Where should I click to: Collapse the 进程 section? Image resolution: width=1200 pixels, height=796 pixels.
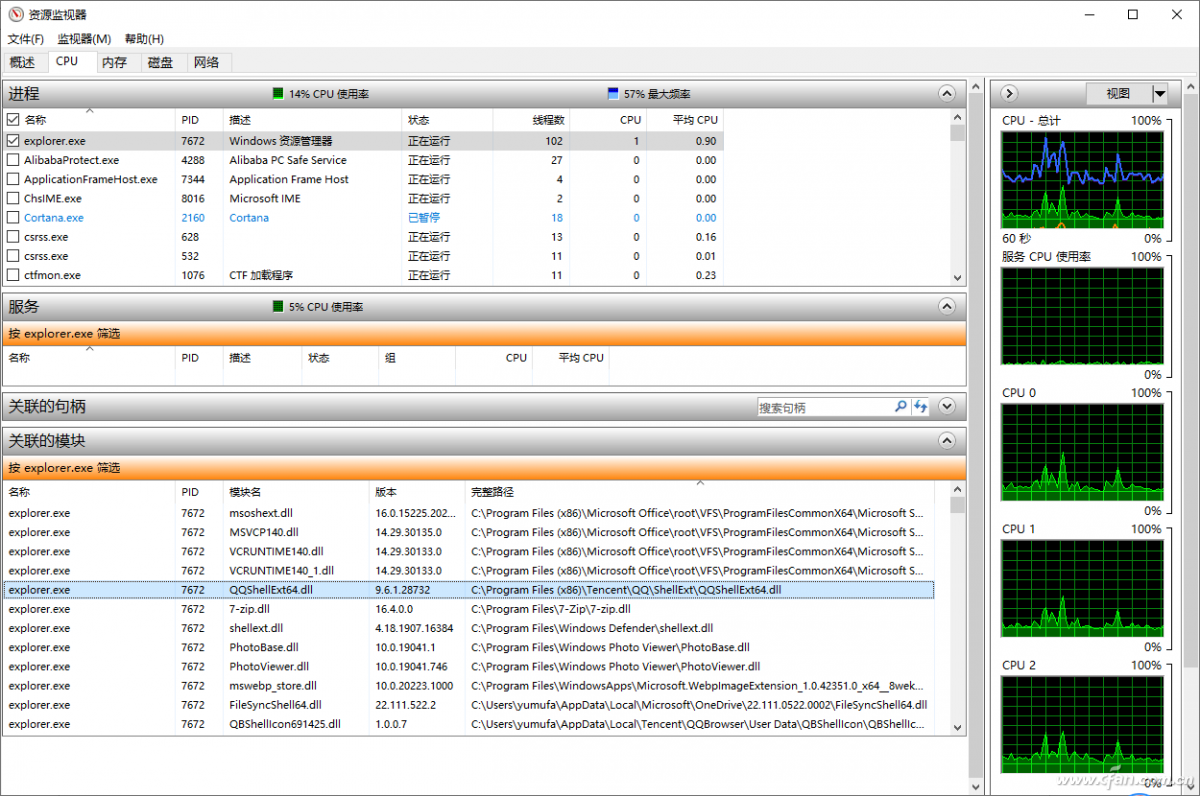pos(947,93)
